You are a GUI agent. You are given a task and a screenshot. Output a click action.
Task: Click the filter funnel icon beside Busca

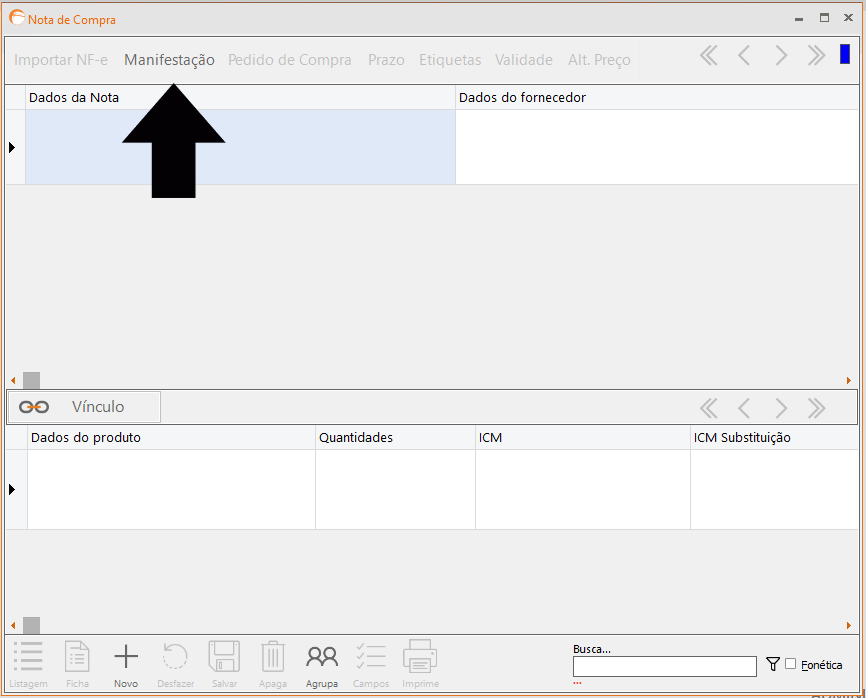(x=773, y=664)
